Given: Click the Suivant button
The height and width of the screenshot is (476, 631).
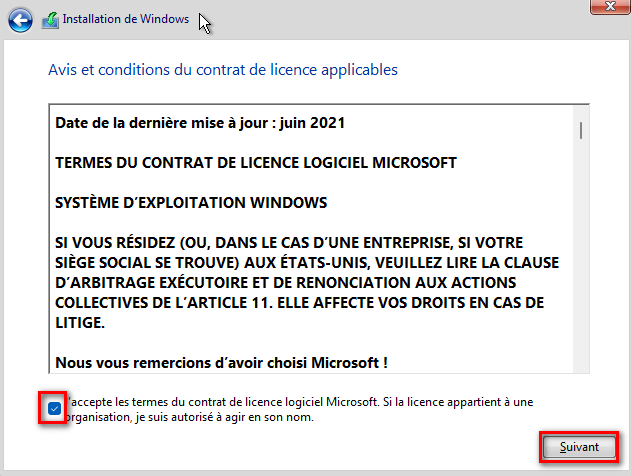Looking at the screenshot, I should coord(579,447).
